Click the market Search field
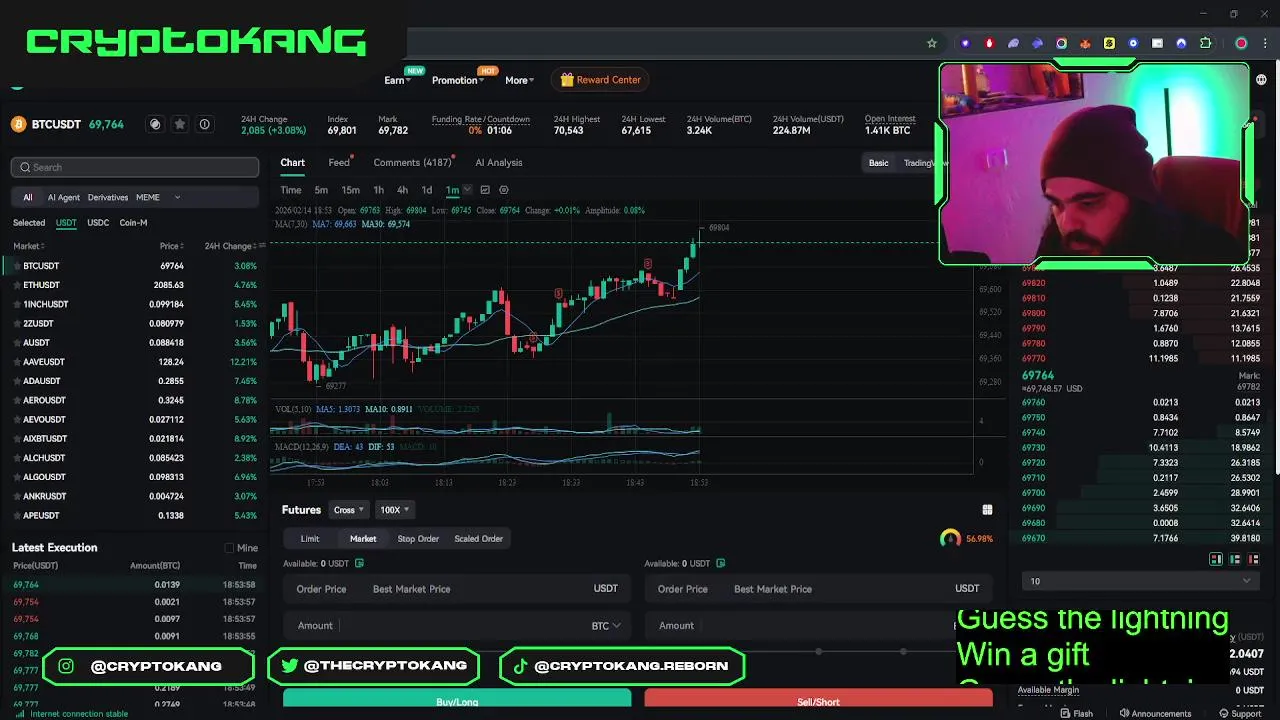Viewport: 1280px width, 720px height. 135,167
